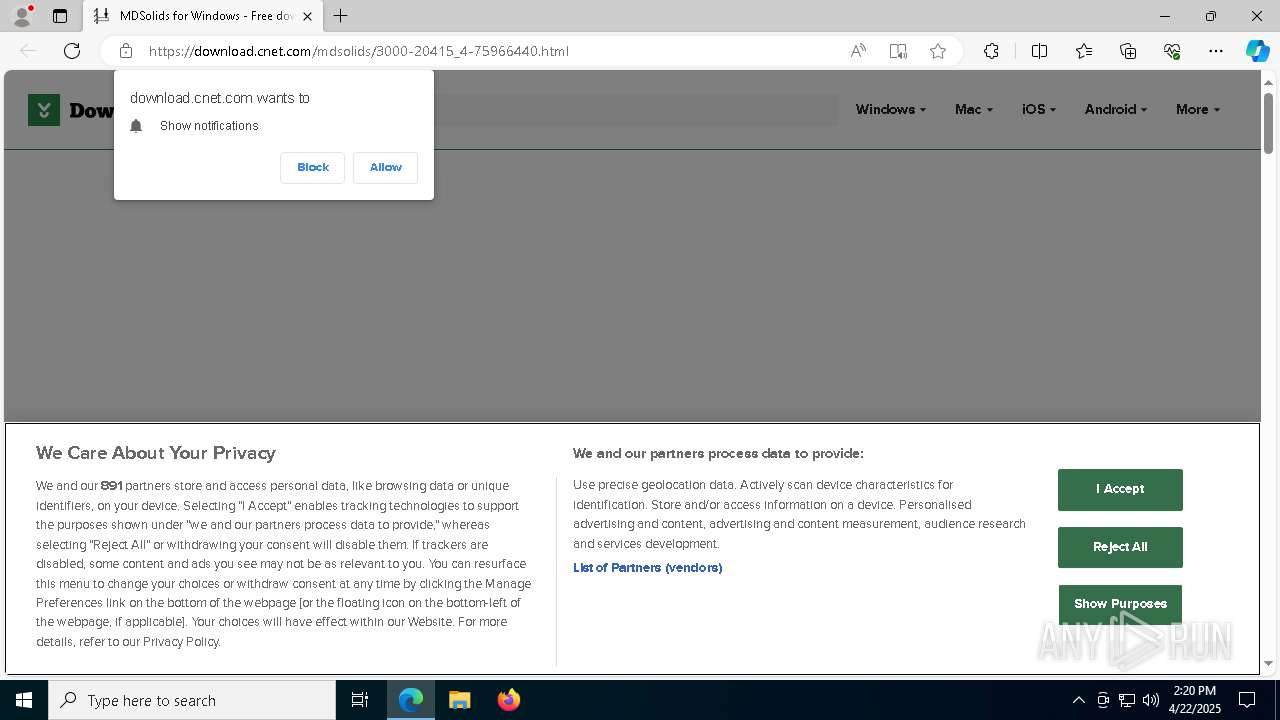Screen dimensions: 1280x720
Task: Open the tab actions menu icon
Action: click(x=60, y=16)
